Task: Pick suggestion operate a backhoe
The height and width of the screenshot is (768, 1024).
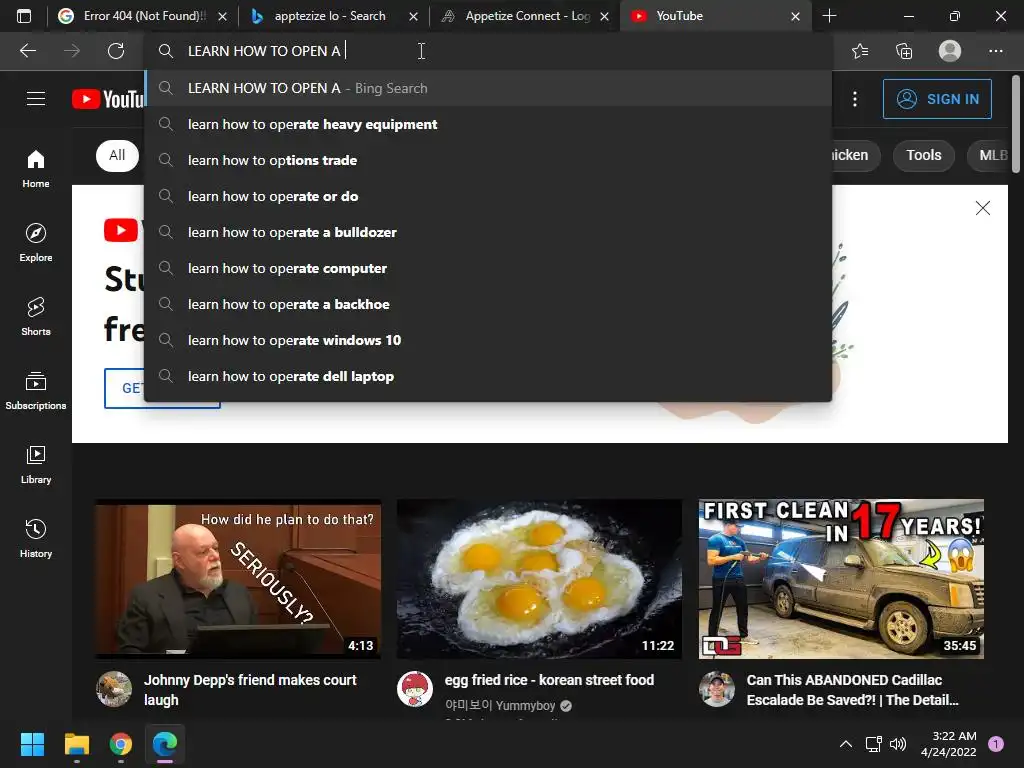Action: coord(488,304)
